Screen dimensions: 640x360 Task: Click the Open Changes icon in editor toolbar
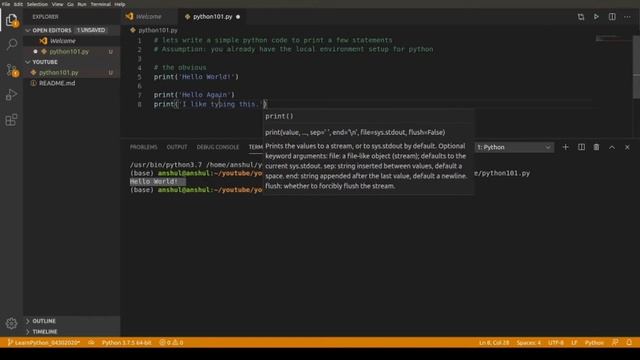tap(581, 17)
